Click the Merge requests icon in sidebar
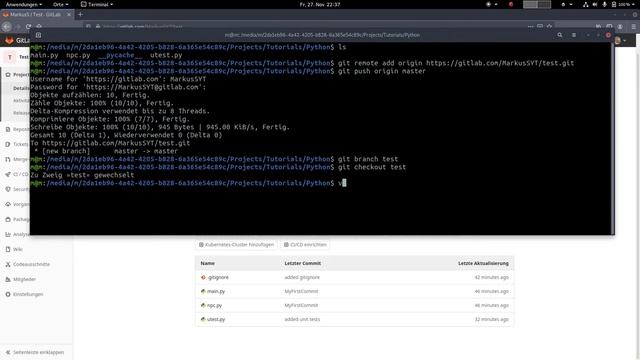 [8, 159]
